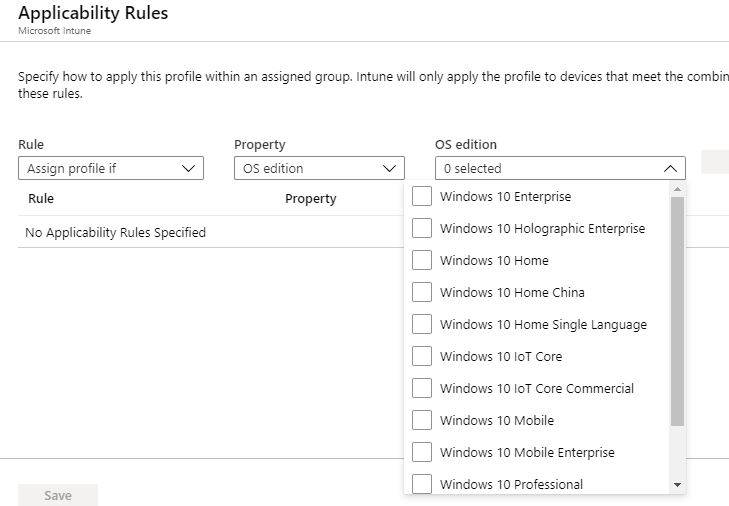Check the Windows 10 Mobile option
The image size is (729, 506).
422,420
